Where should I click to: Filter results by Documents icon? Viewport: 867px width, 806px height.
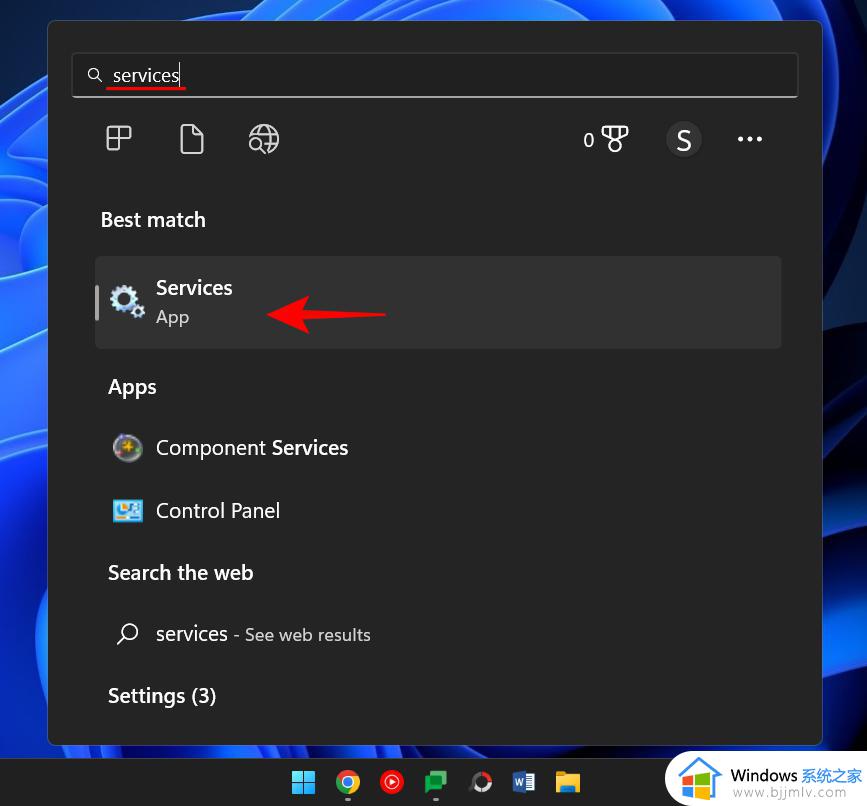pyautogui.click(x=191, y=139)
